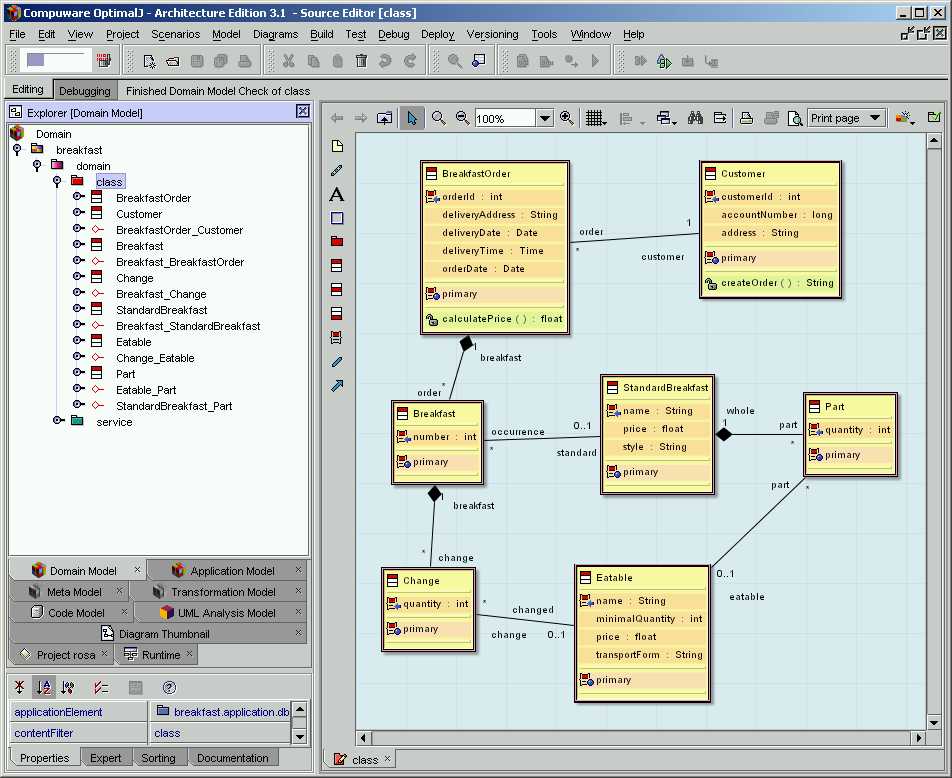The image size is (952, 778).
Task: Click the zoom percentage input field
Action: [x=506, y=118]
